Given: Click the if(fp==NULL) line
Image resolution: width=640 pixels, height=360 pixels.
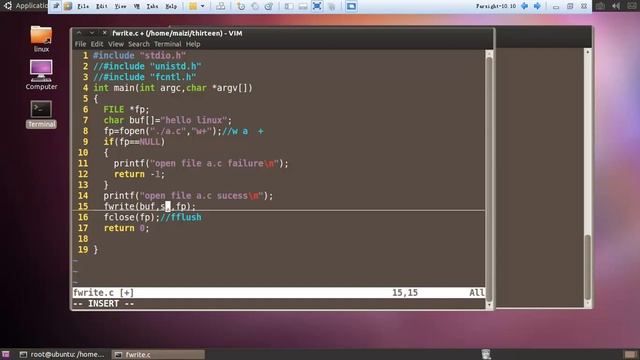Looking at the screenshot, I should click(x=134, y=142).
